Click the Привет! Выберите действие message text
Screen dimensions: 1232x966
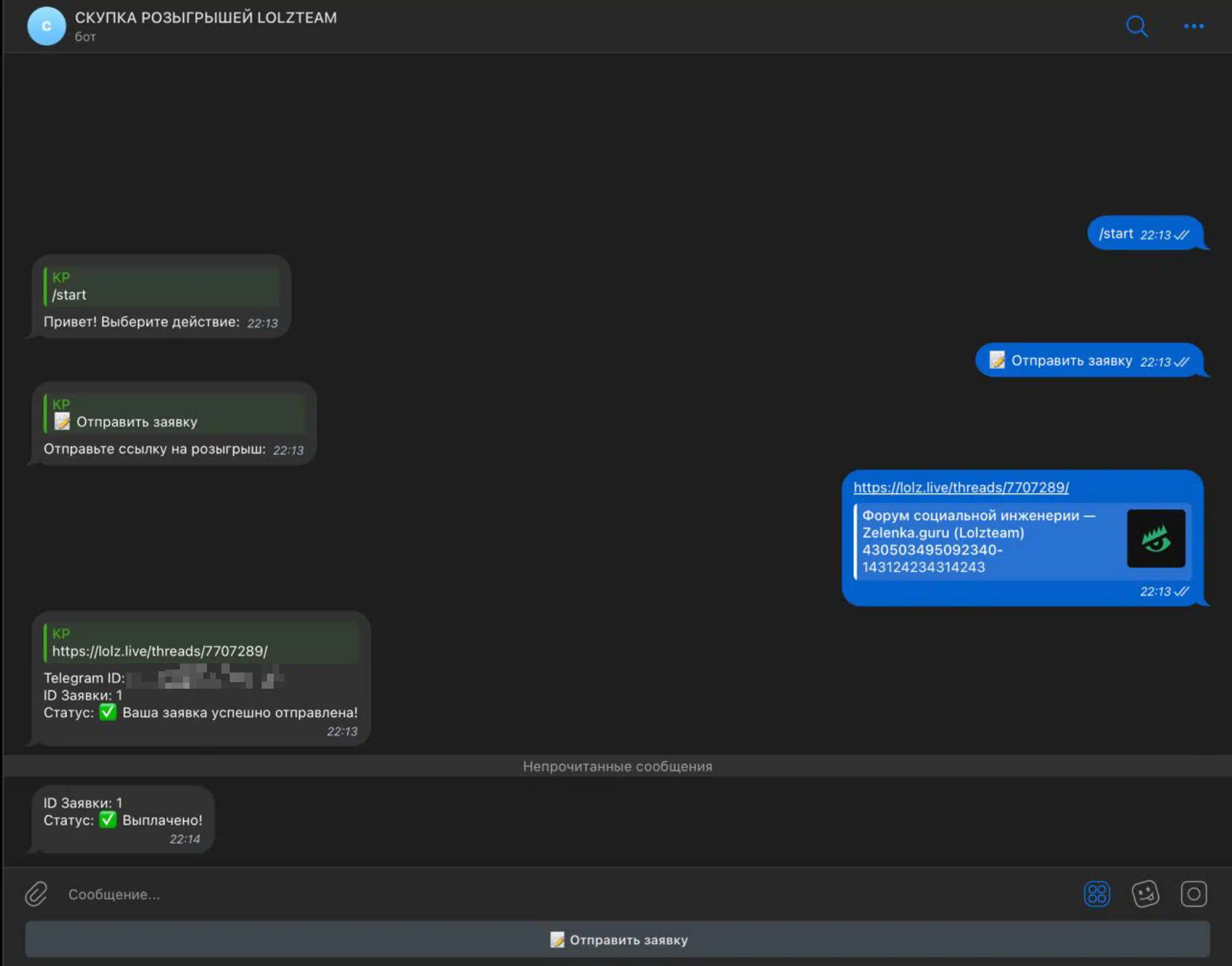pyautogui.click(x=141, y=322)
